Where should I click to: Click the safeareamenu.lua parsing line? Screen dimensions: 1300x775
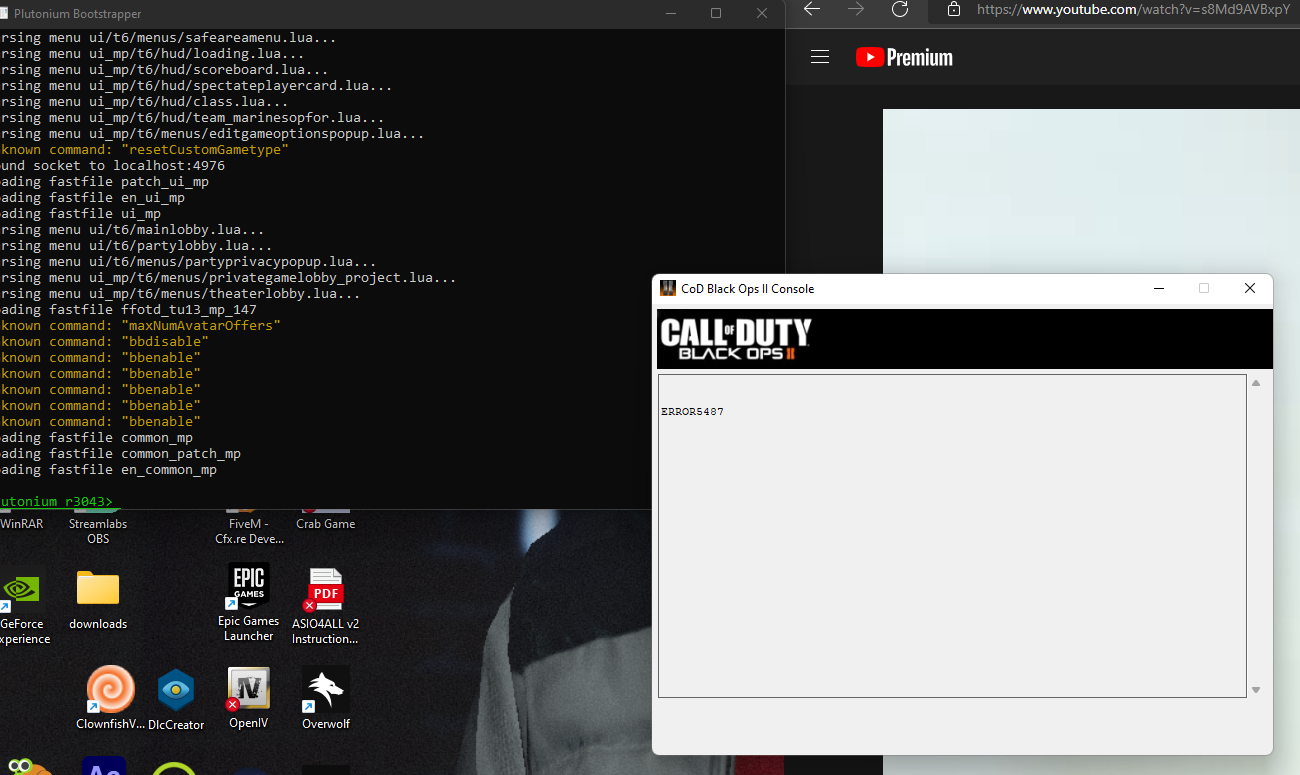pyautogui.click(x=169, y=37)
